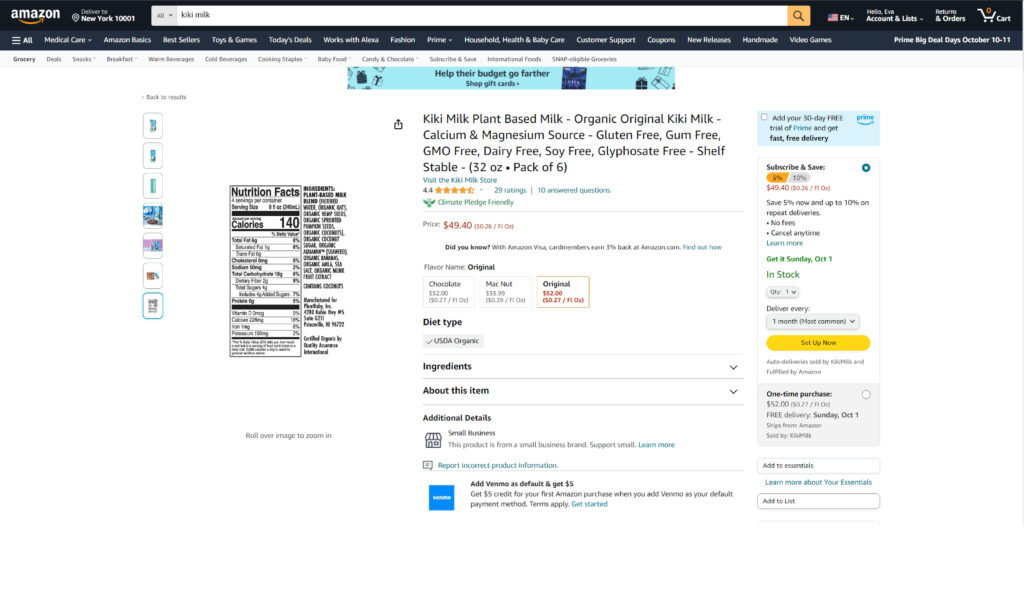
Task: Click the Amazon logo
Action: click(x=35, y=15)
